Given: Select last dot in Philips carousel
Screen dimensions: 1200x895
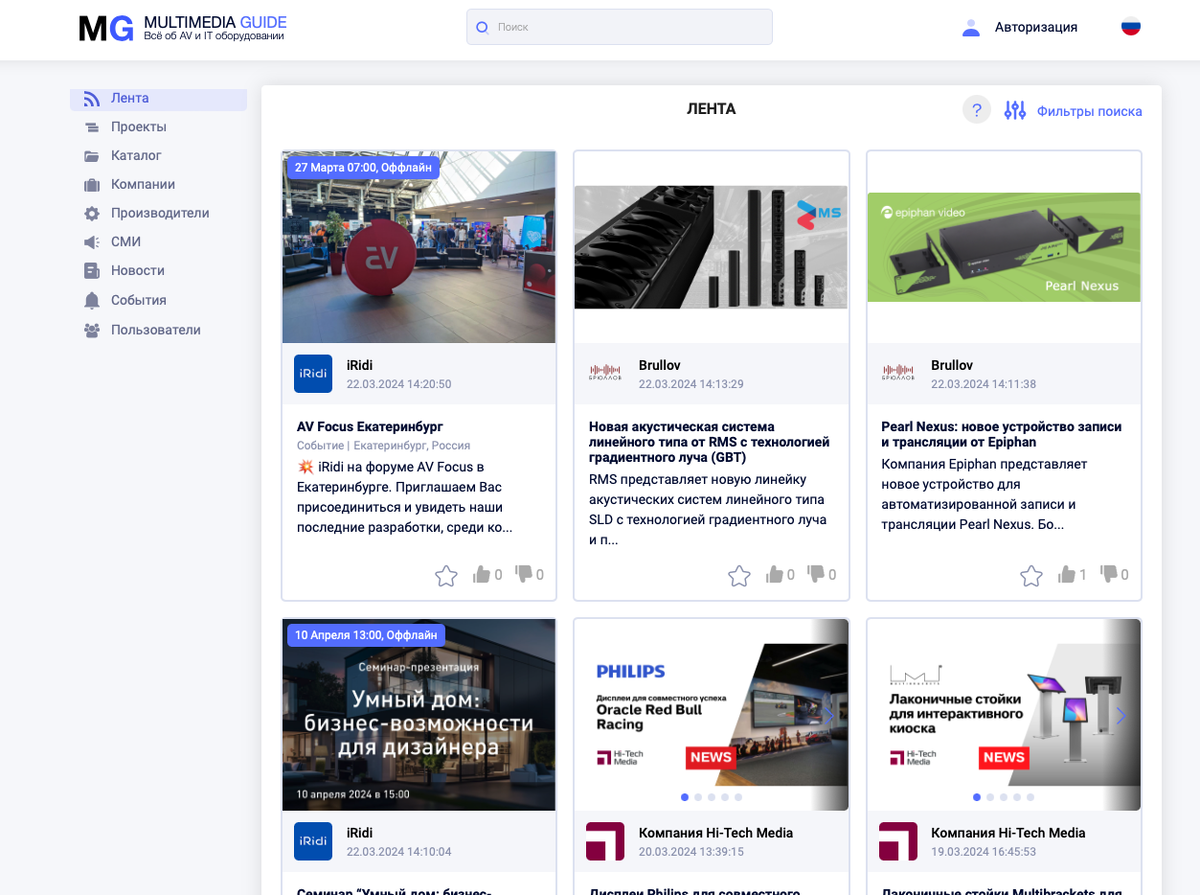Looking at the screenshot, I should pos(738,797).
